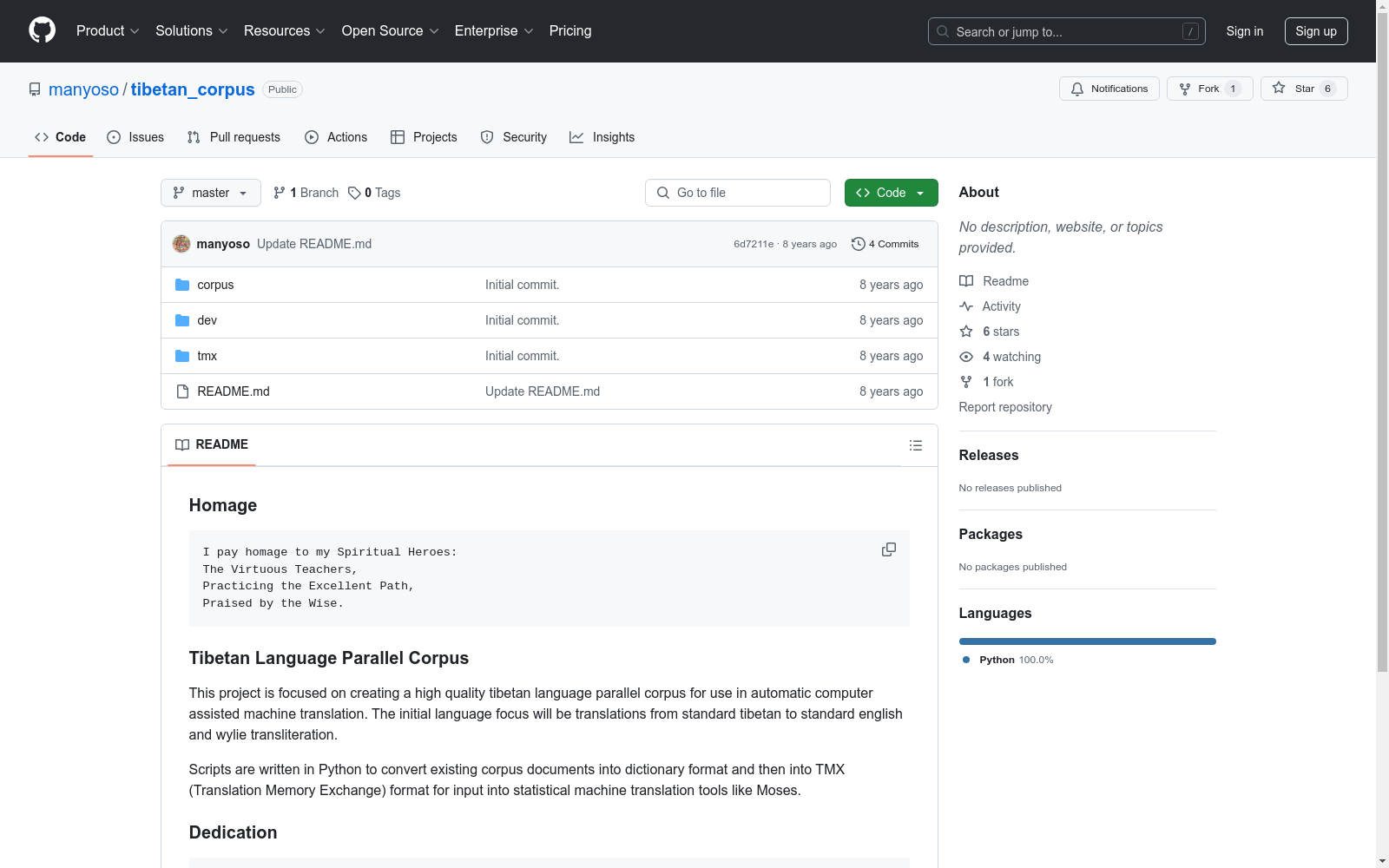Open the Insights tab

(602, 137)
